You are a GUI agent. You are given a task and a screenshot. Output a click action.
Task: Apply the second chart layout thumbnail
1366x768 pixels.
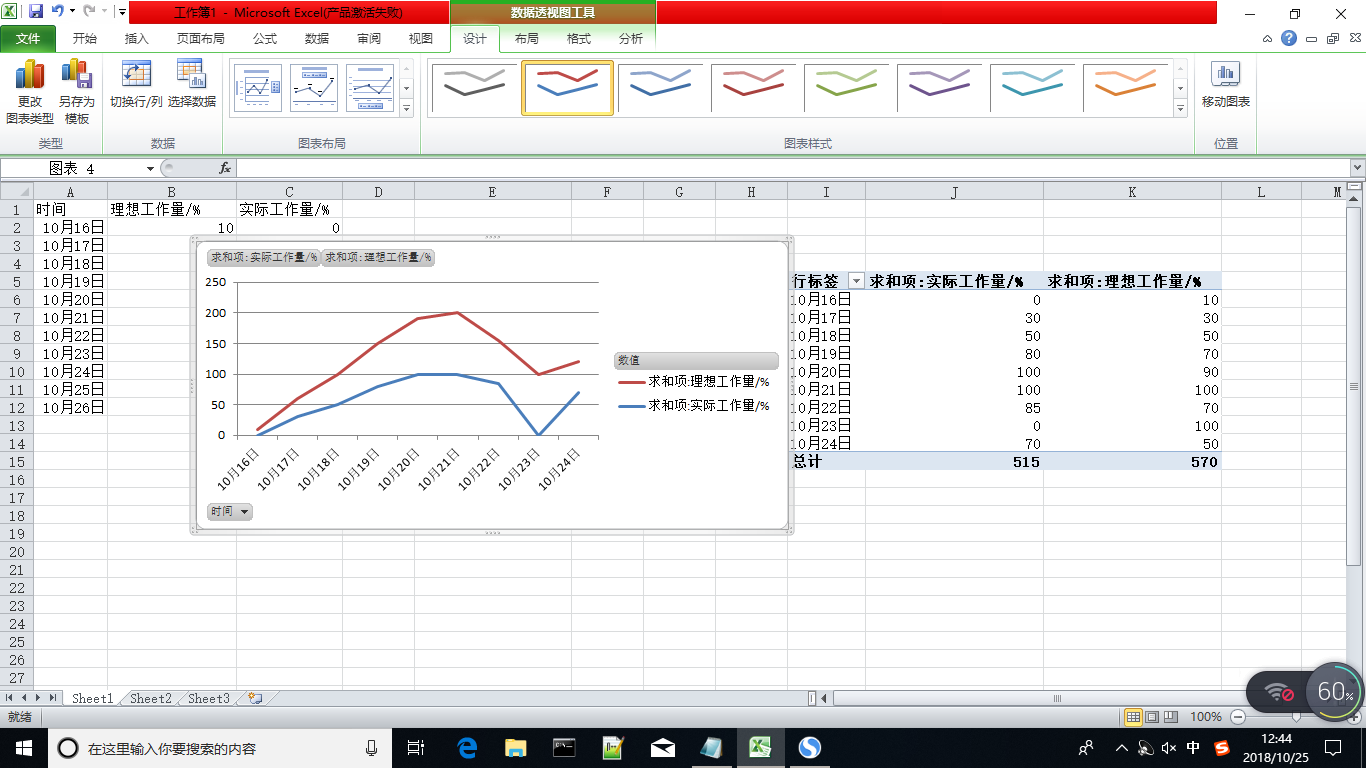coord(314,88)
